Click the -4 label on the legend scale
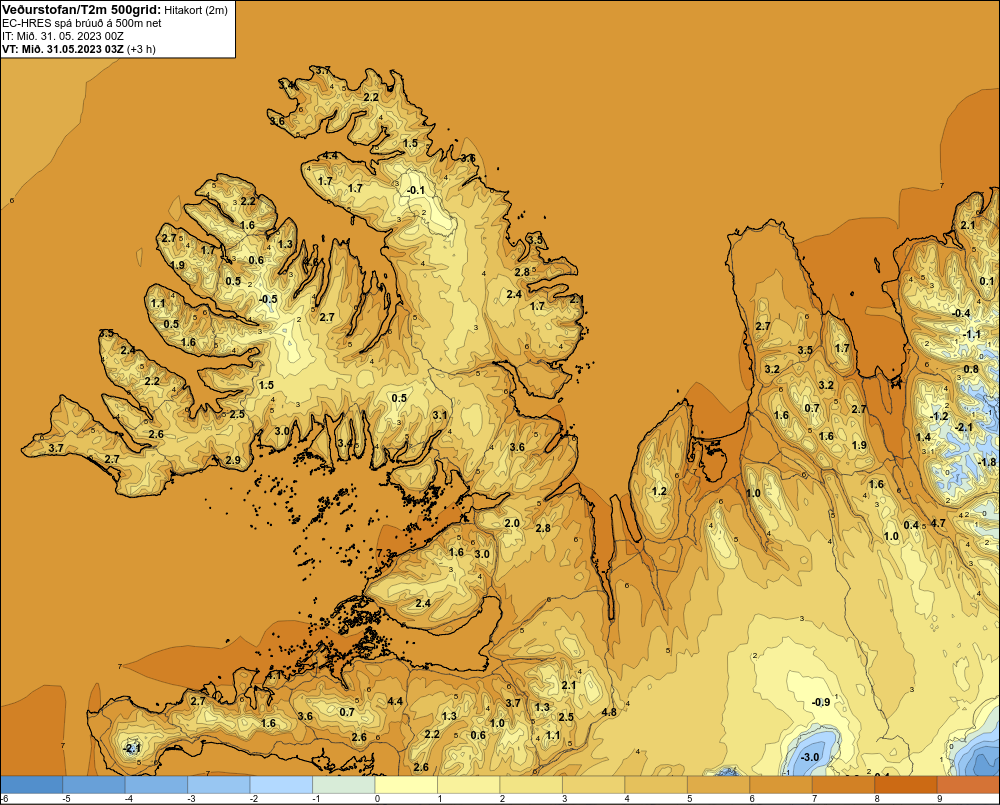This screenshot has width=1000, height=805. 129,799
